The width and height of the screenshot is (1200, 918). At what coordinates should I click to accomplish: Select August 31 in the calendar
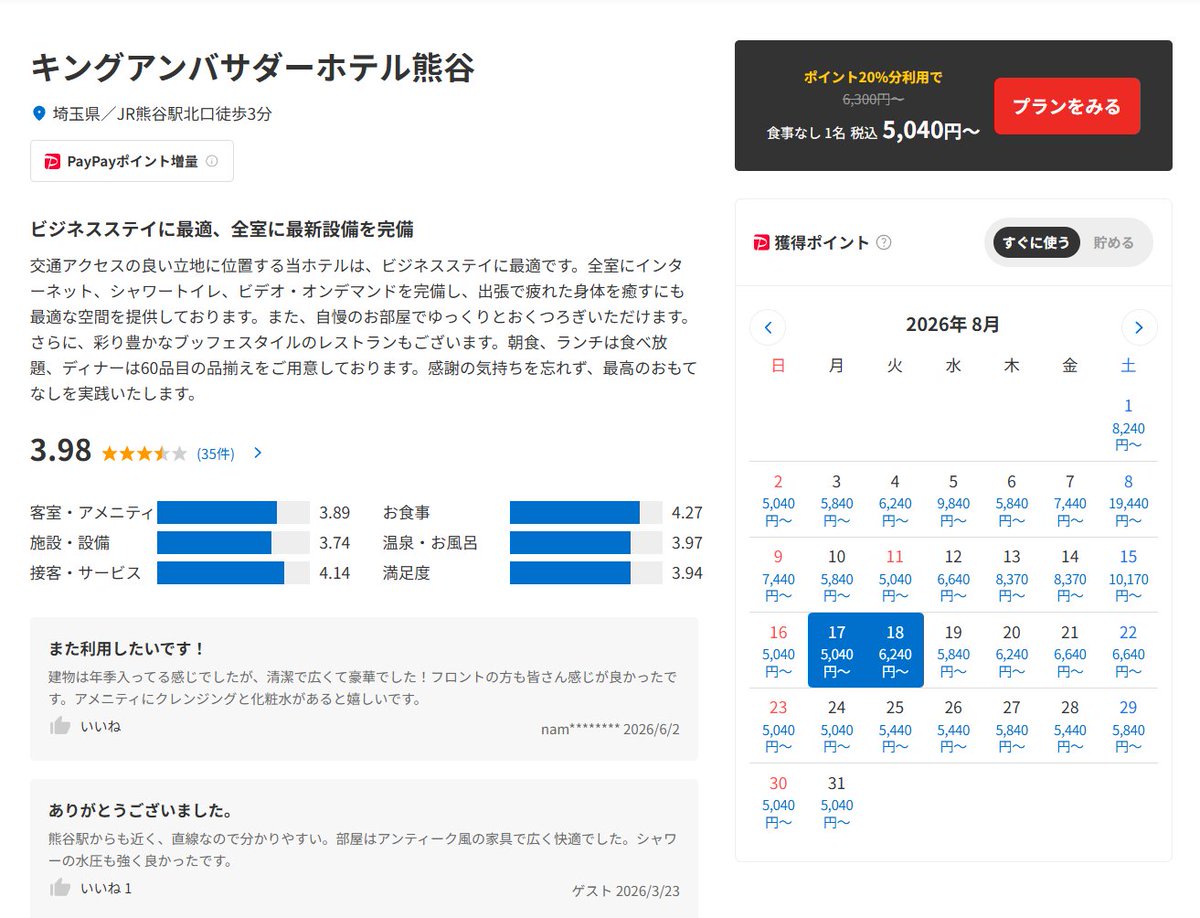coord(837,802)
